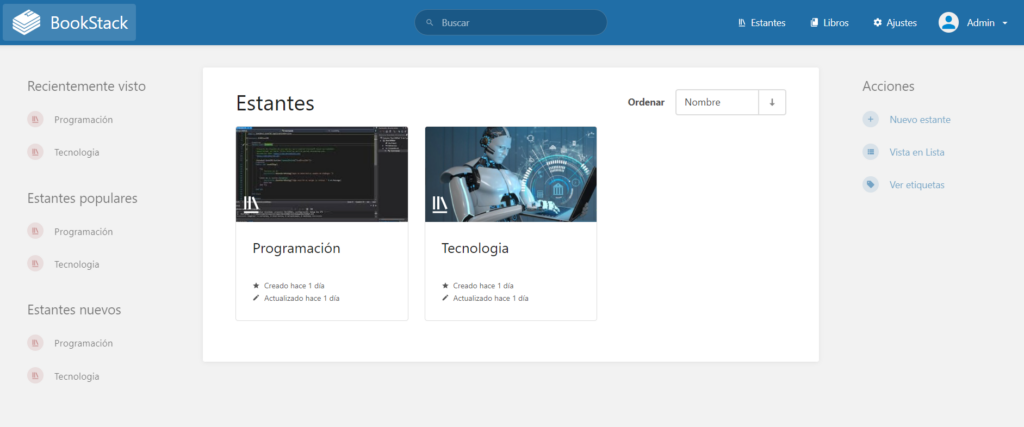Click the shelf icon beside Programación under Recientemente visto
Viewport: 1024px width, 427px height.
35,119
